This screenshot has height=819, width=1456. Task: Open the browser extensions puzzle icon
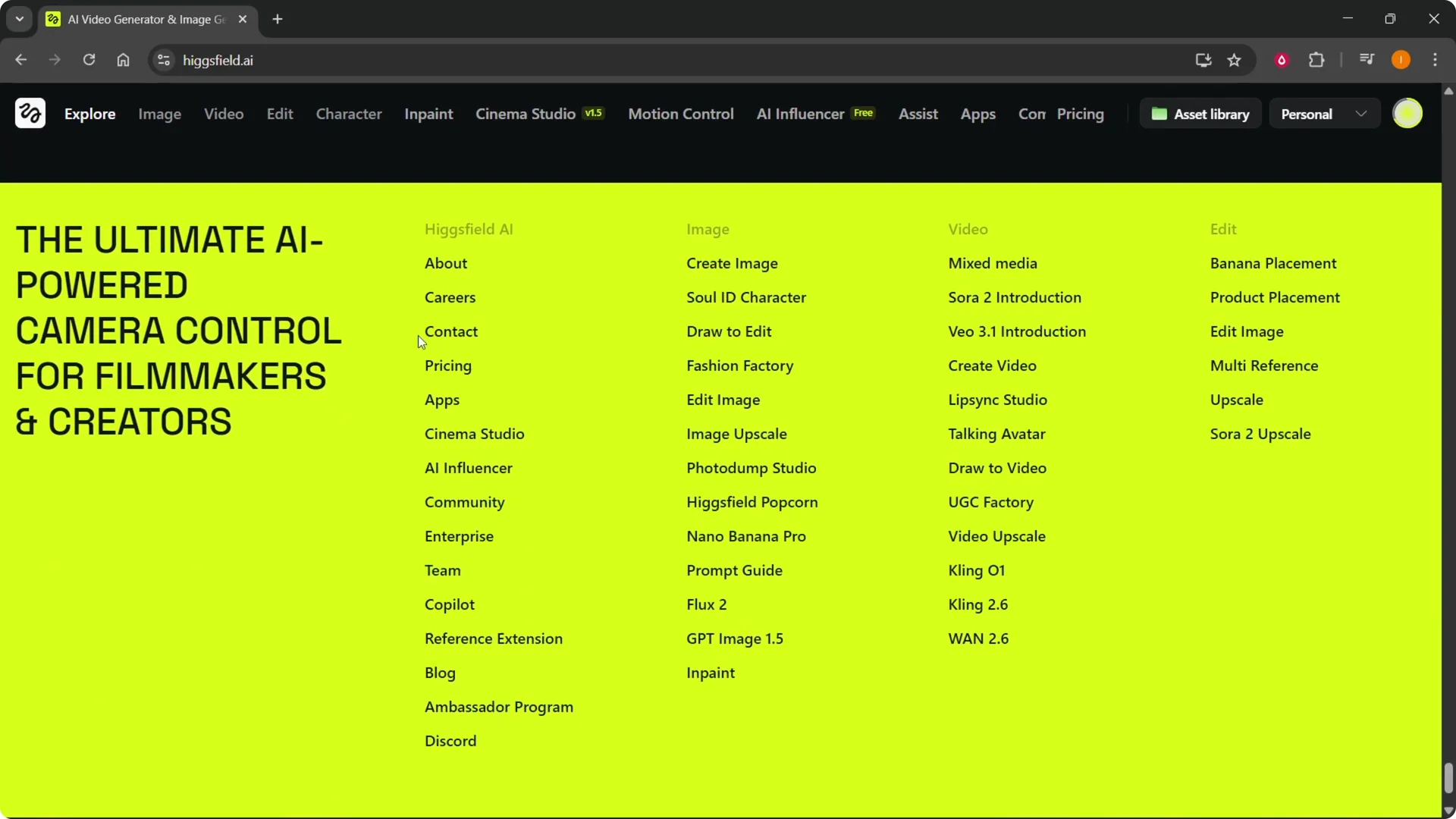click(1317, 60)
